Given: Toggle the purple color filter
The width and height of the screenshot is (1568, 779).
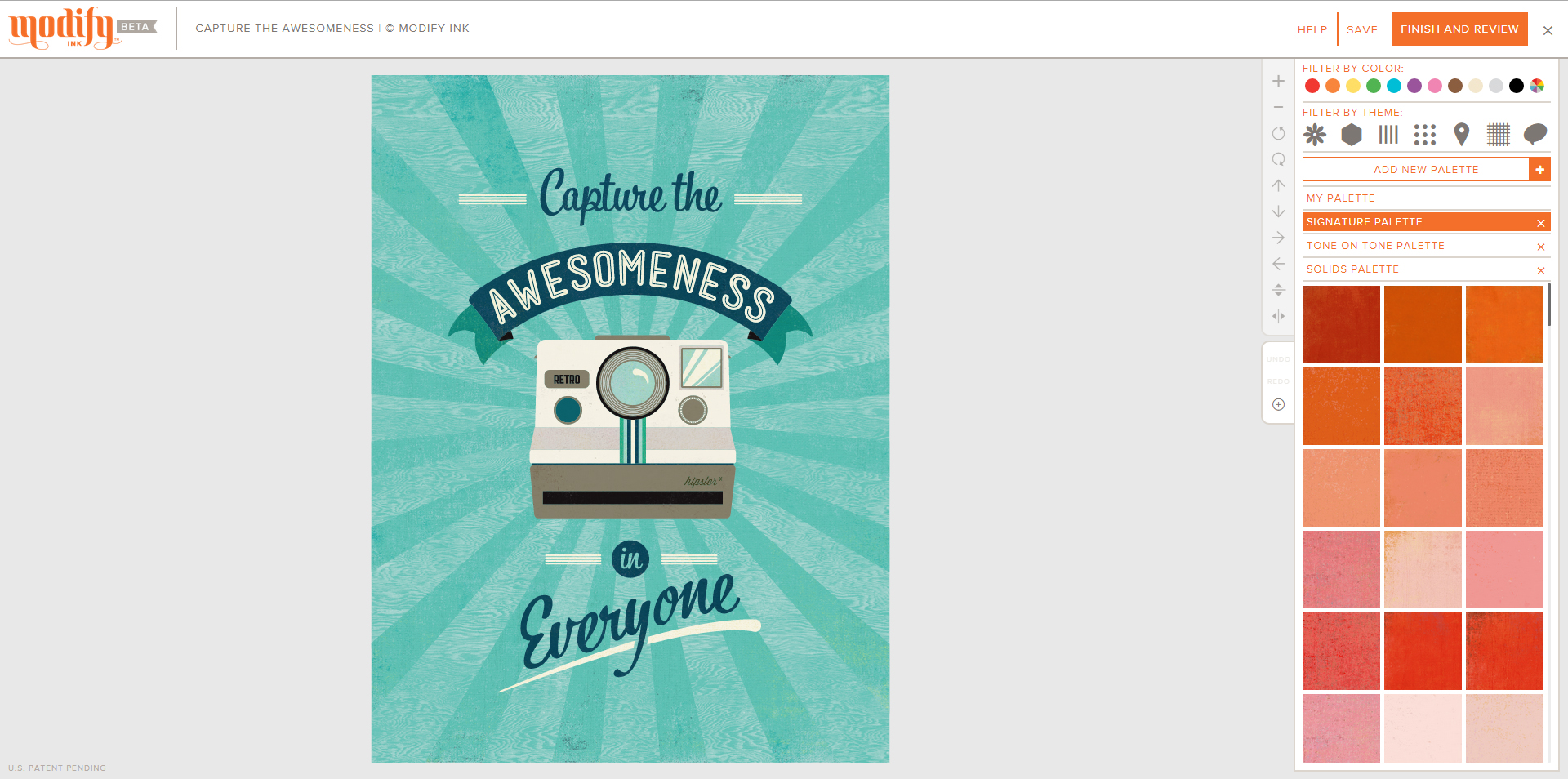Looking at the screenshot, I should (x=1414, y=86).
